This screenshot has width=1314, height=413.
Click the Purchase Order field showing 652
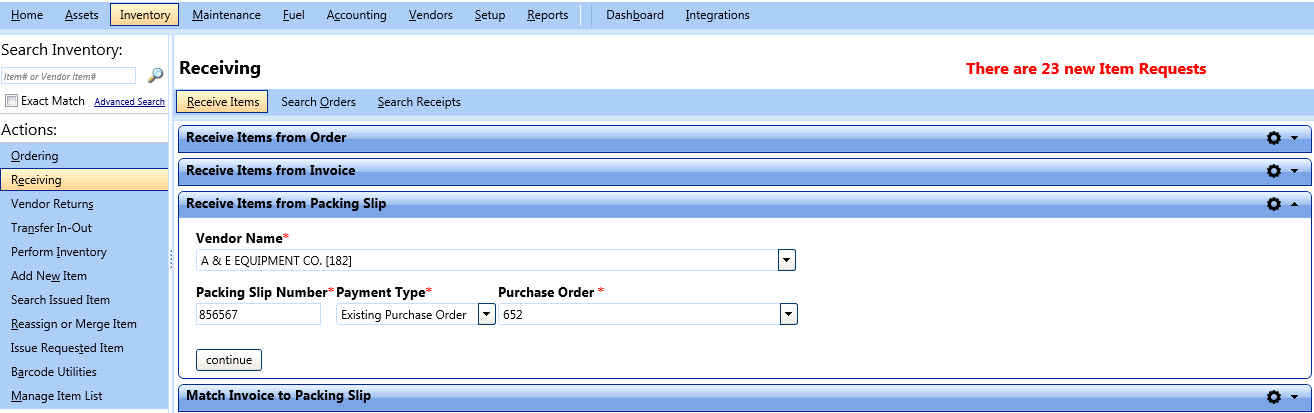(x=639, y=315)
